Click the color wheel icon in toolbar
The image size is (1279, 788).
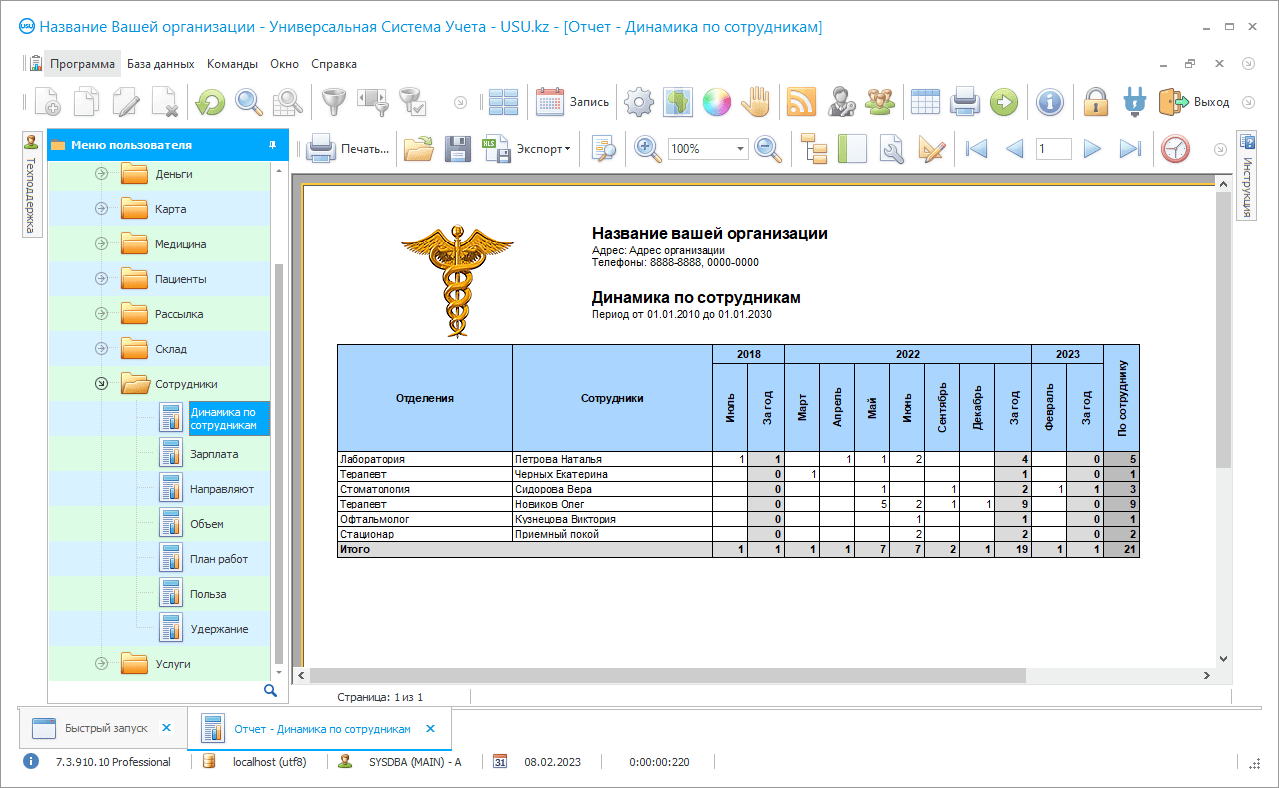click(716, 101)
